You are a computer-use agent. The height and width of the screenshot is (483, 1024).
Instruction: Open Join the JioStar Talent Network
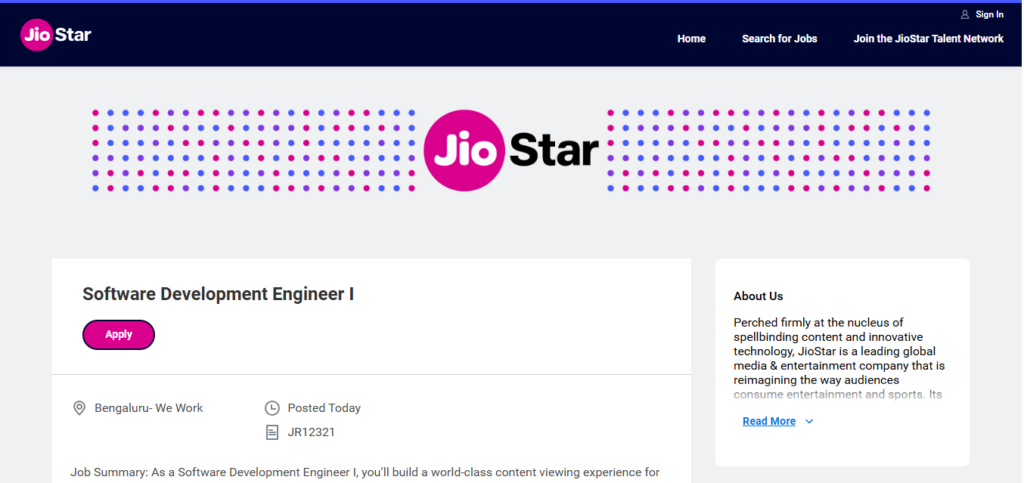click(928, 39)
